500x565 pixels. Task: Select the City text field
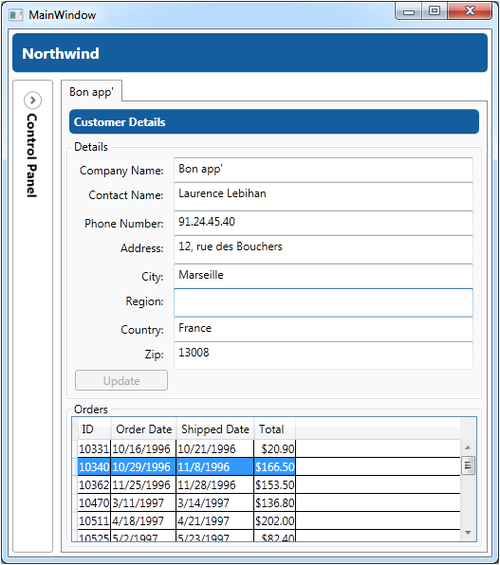click(323, 276)
